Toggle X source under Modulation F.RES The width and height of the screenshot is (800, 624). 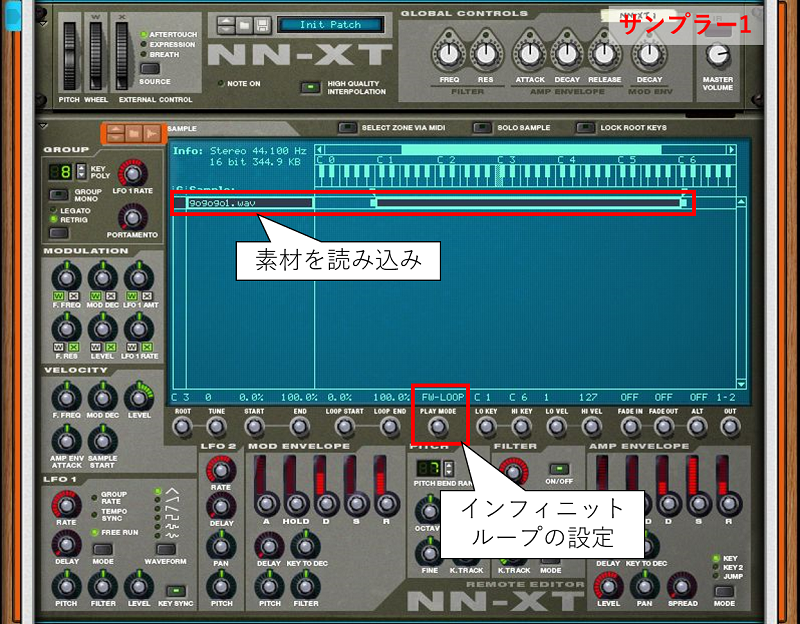[x=74, y=347]
